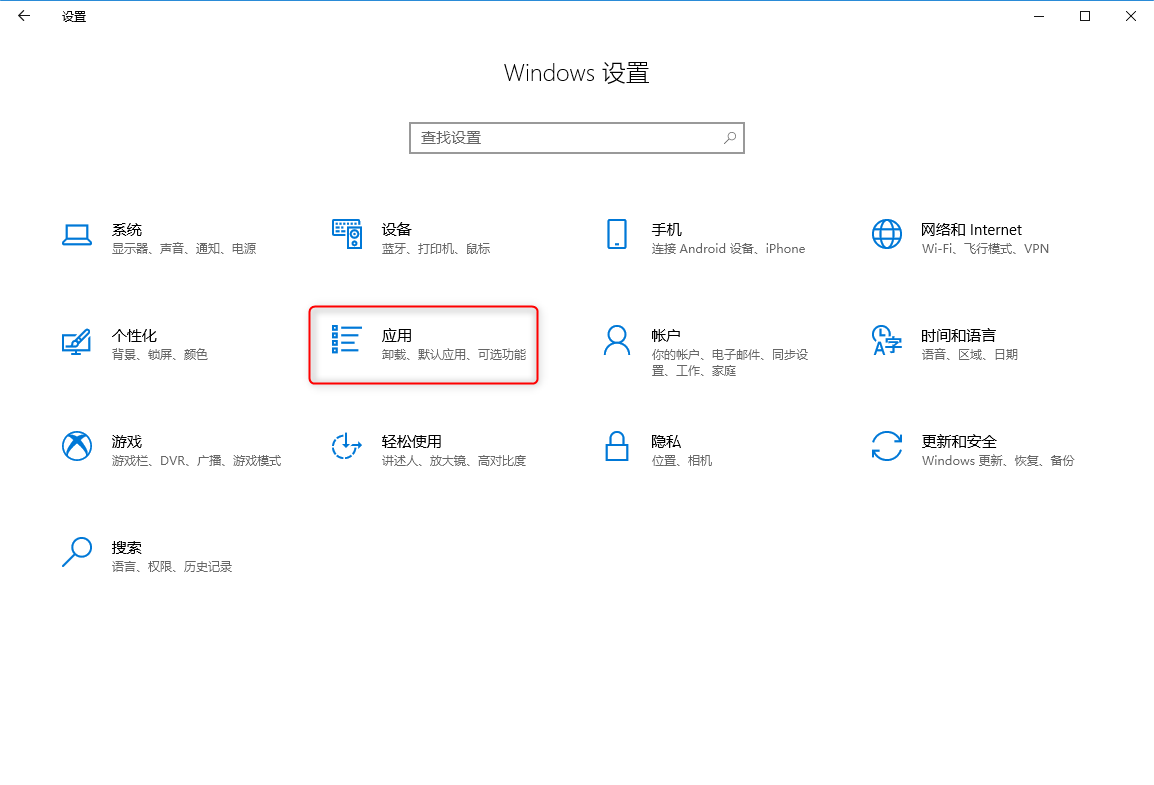
Task: Click the search magnifier in 查找设置 box
Action: 729,138
